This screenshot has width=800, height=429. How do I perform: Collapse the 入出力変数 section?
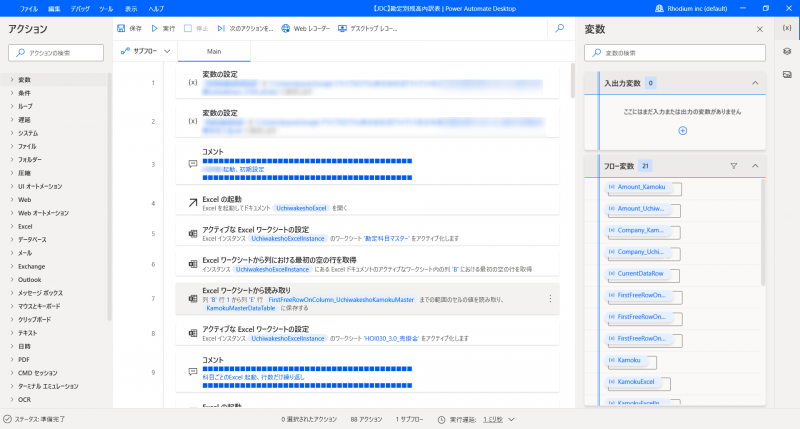pyautogui.click(x=755, y=83)
